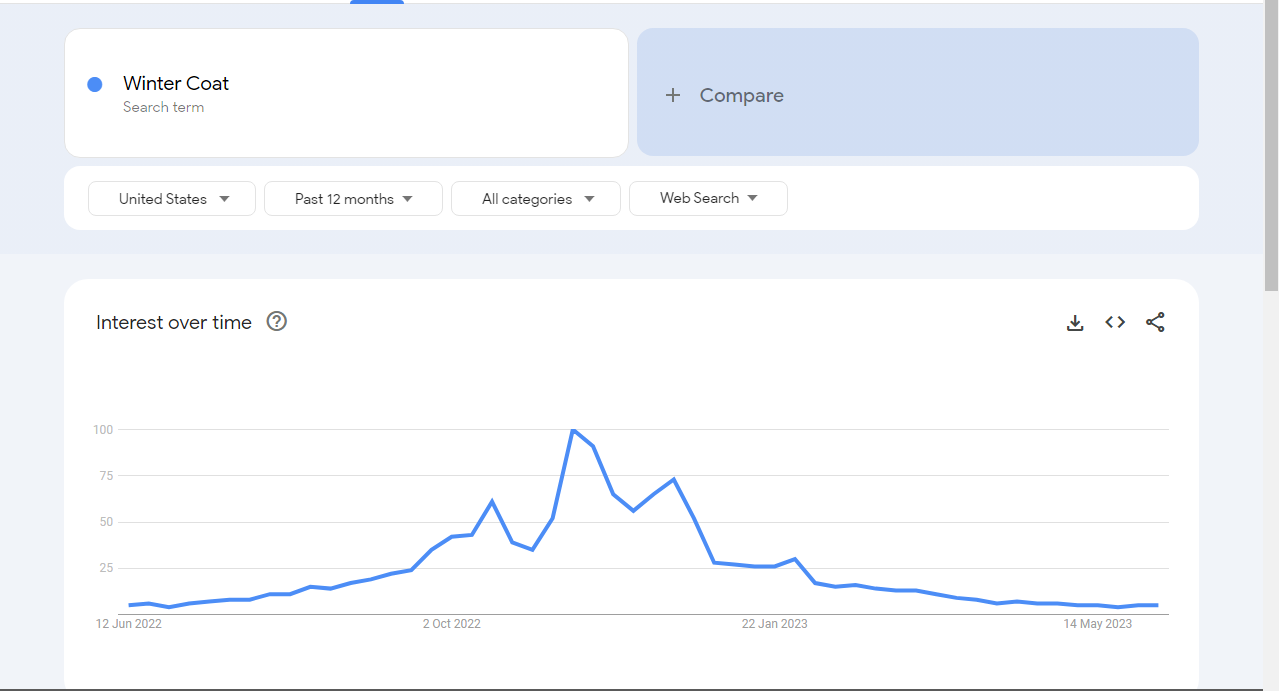Open the All categories dropdown
The width and height of the screenshot is (1279, 691).
(x=536, y=199)
